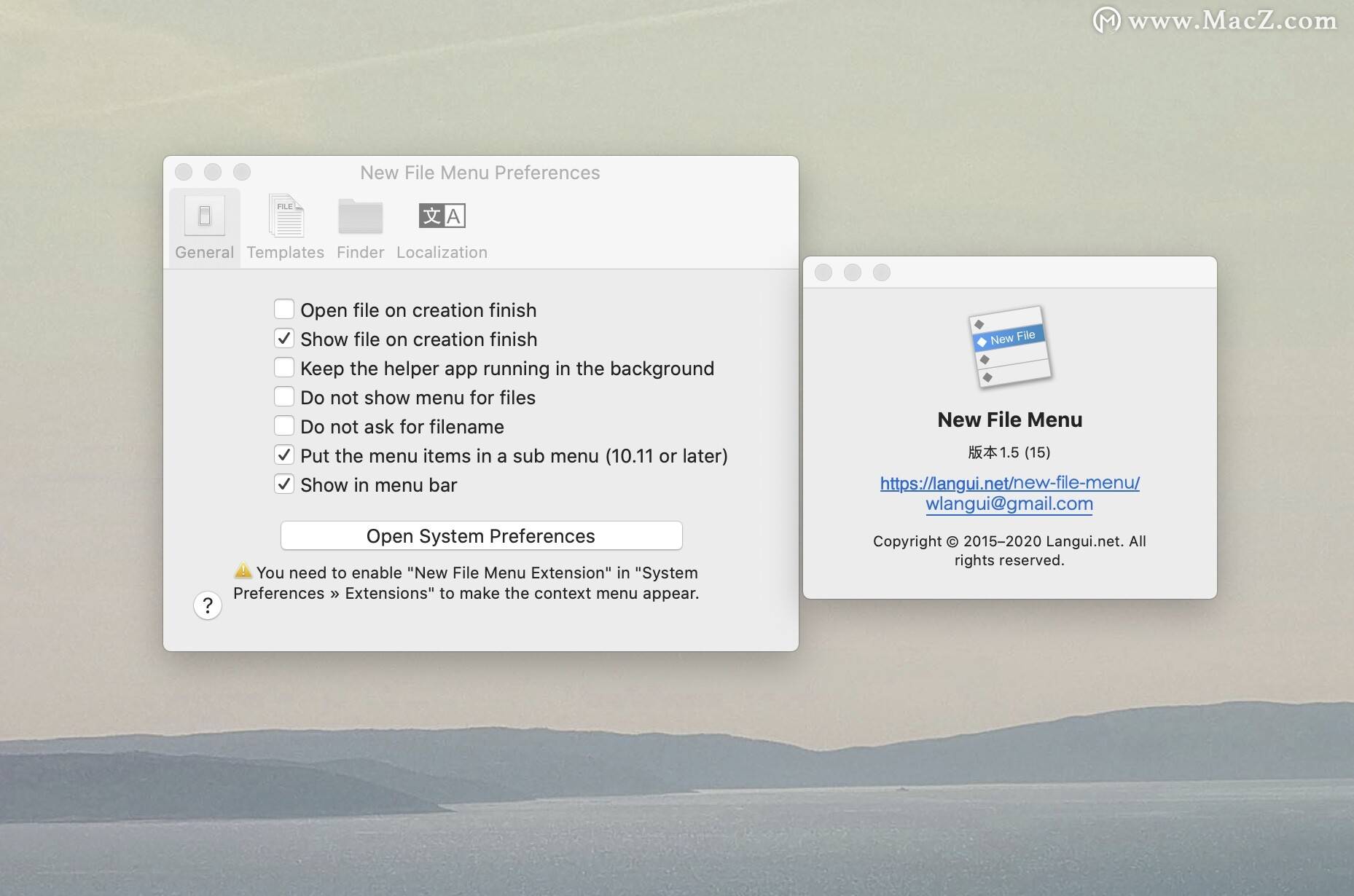Image resolution: width=1354 pixels, height=896 pixels.
Task: Zoom the About New File Menu window
Action: (x=882, y=272)
